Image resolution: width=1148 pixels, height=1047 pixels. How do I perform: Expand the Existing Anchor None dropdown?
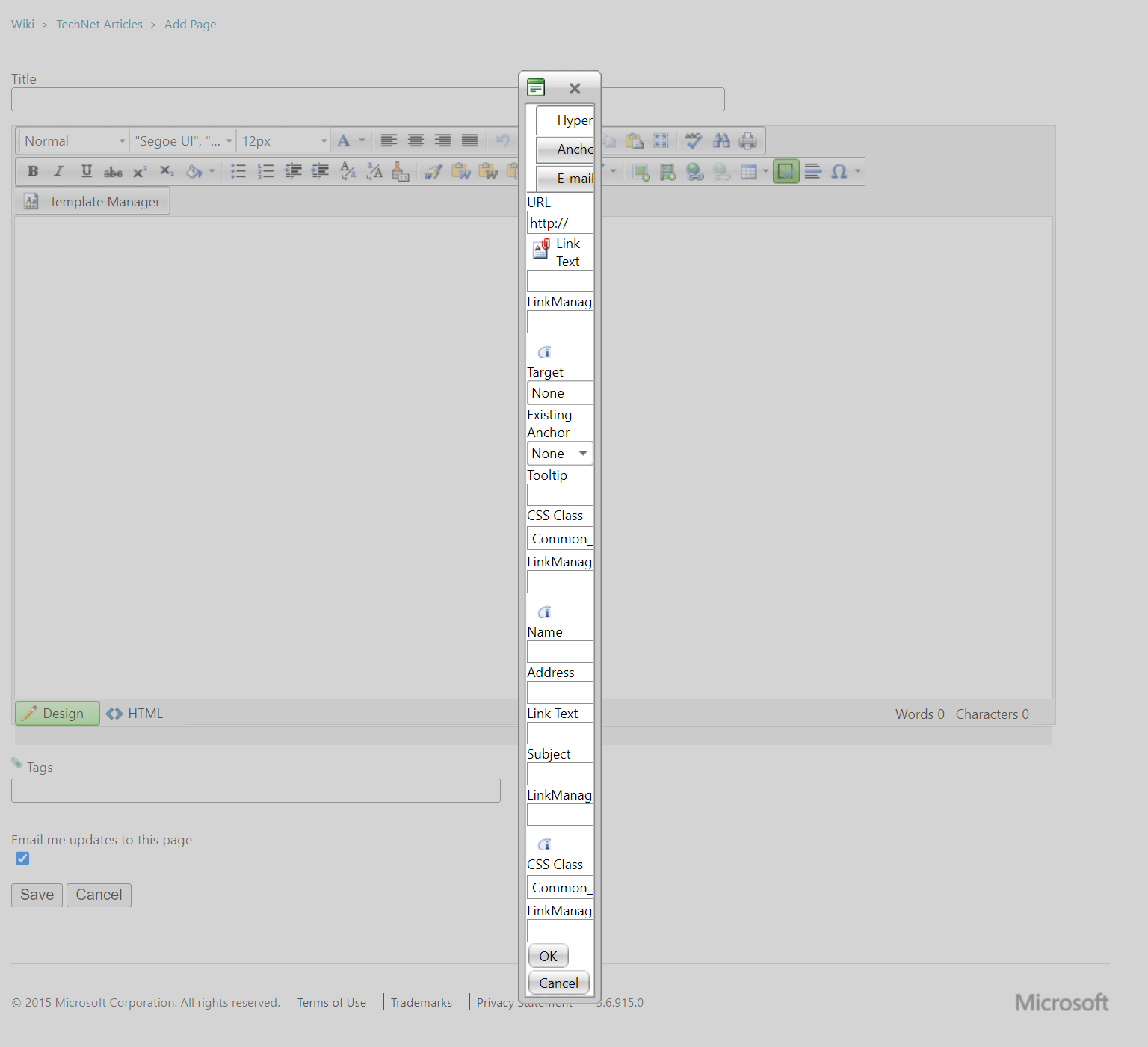(582, 453)
